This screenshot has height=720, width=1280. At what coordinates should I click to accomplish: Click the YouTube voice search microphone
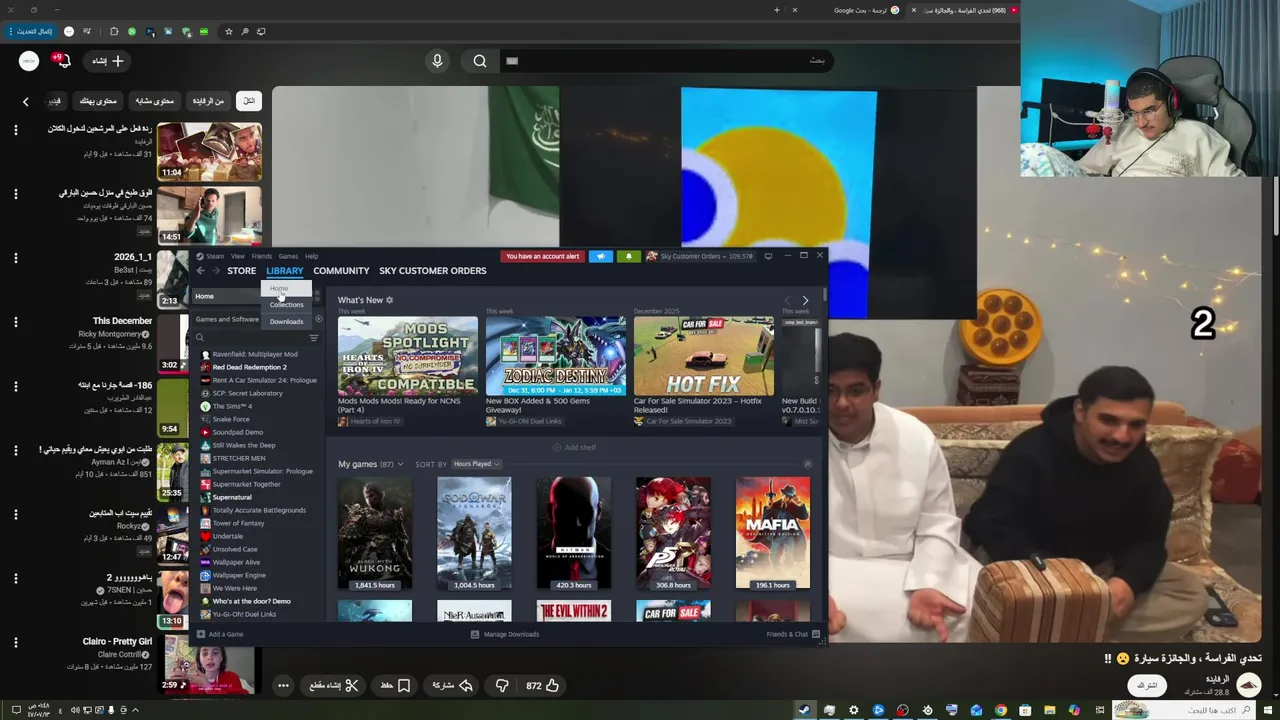[x=437, y=61]
